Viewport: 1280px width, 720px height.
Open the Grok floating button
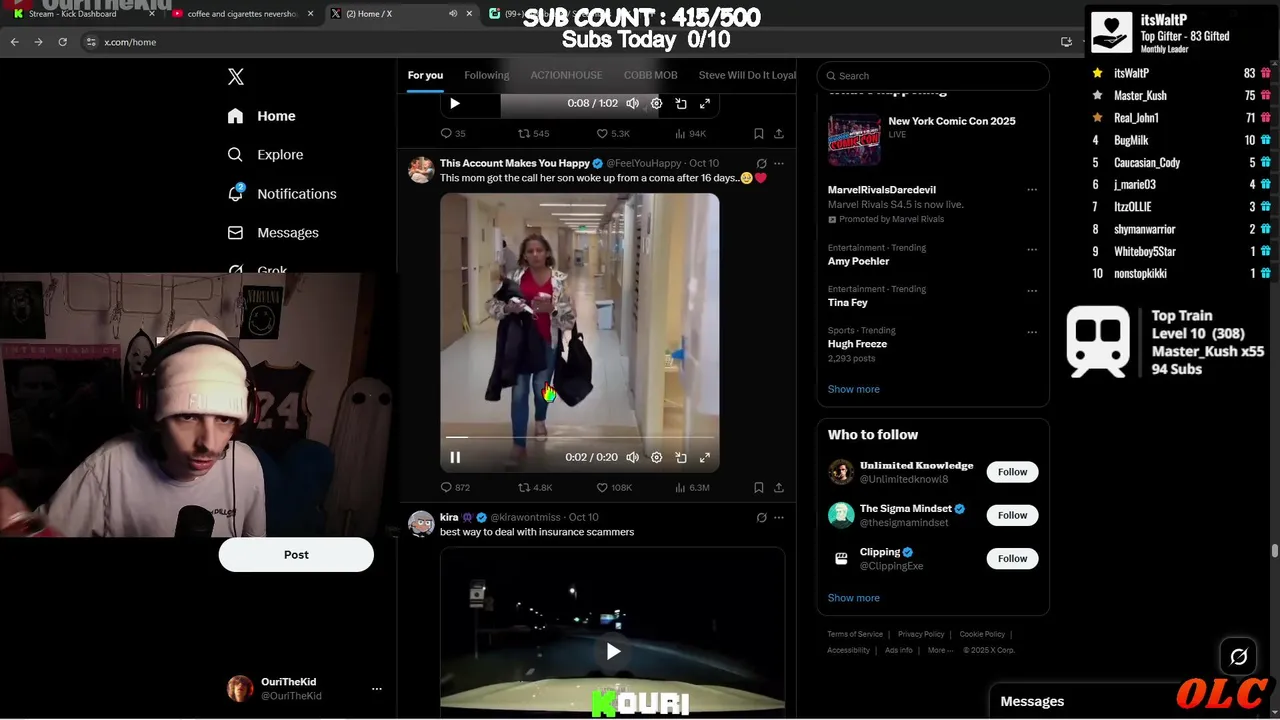[1239, 657]
